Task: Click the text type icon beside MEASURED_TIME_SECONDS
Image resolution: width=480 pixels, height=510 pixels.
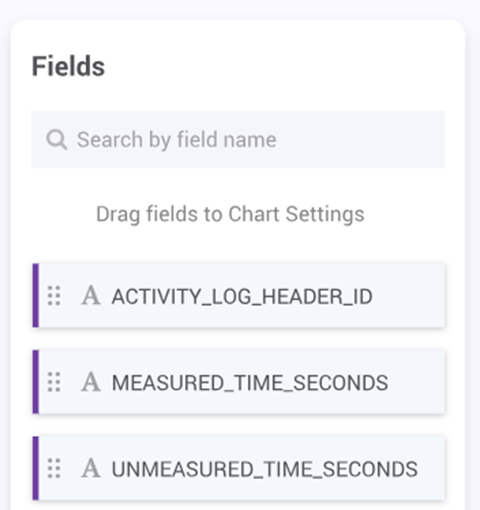Action: [x=91, y=382]
